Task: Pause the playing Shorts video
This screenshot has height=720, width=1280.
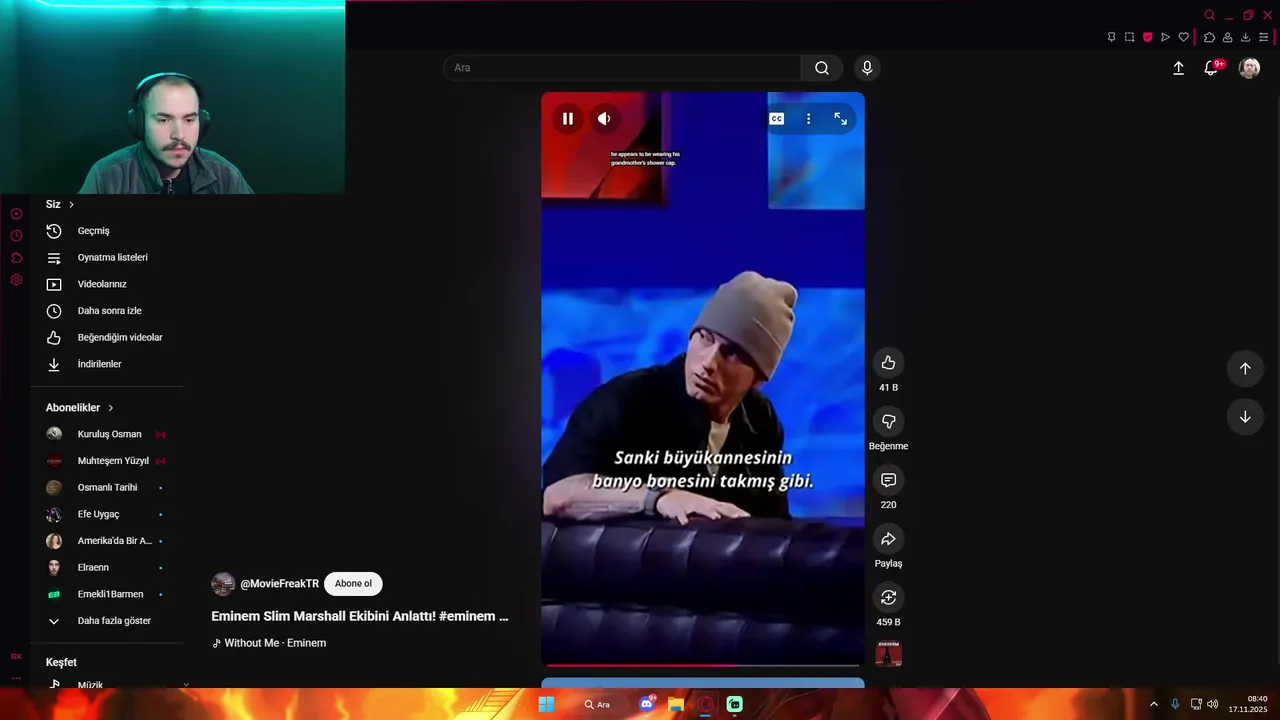Action: (567, 118)
